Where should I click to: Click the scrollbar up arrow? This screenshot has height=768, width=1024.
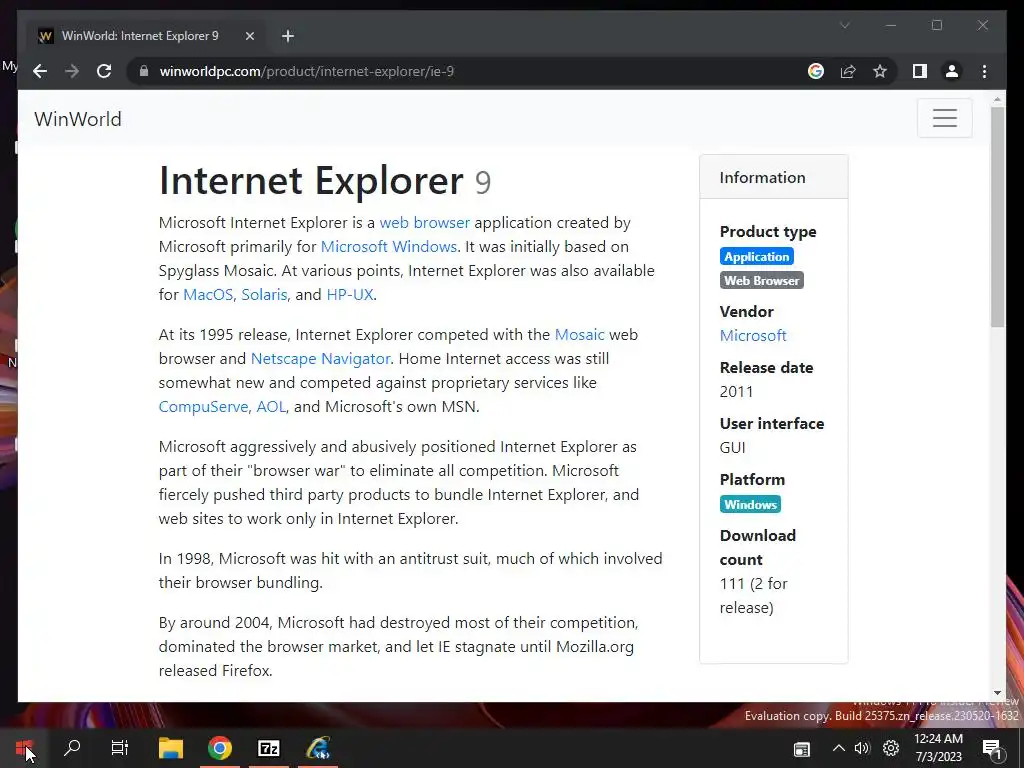(x=997, y=100)
